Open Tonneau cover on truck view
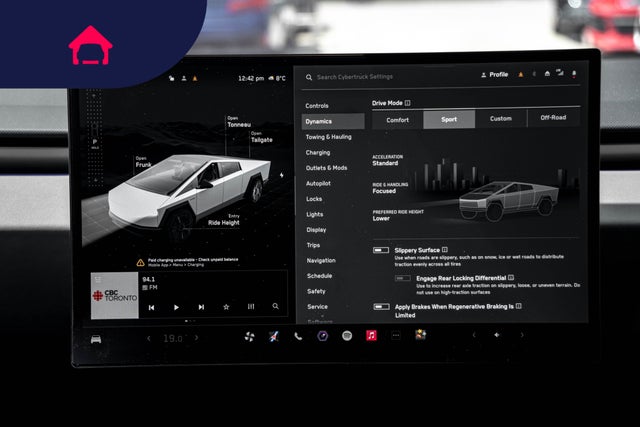 239,122
